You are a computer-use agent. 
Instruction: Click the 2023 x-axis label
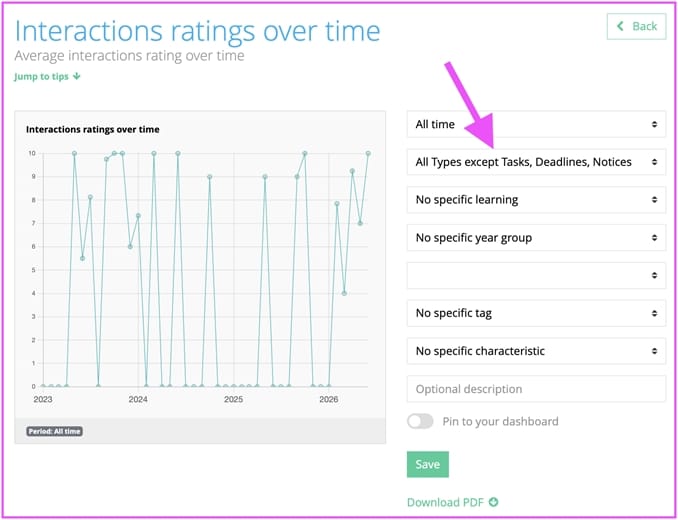[x=43, y=399]
